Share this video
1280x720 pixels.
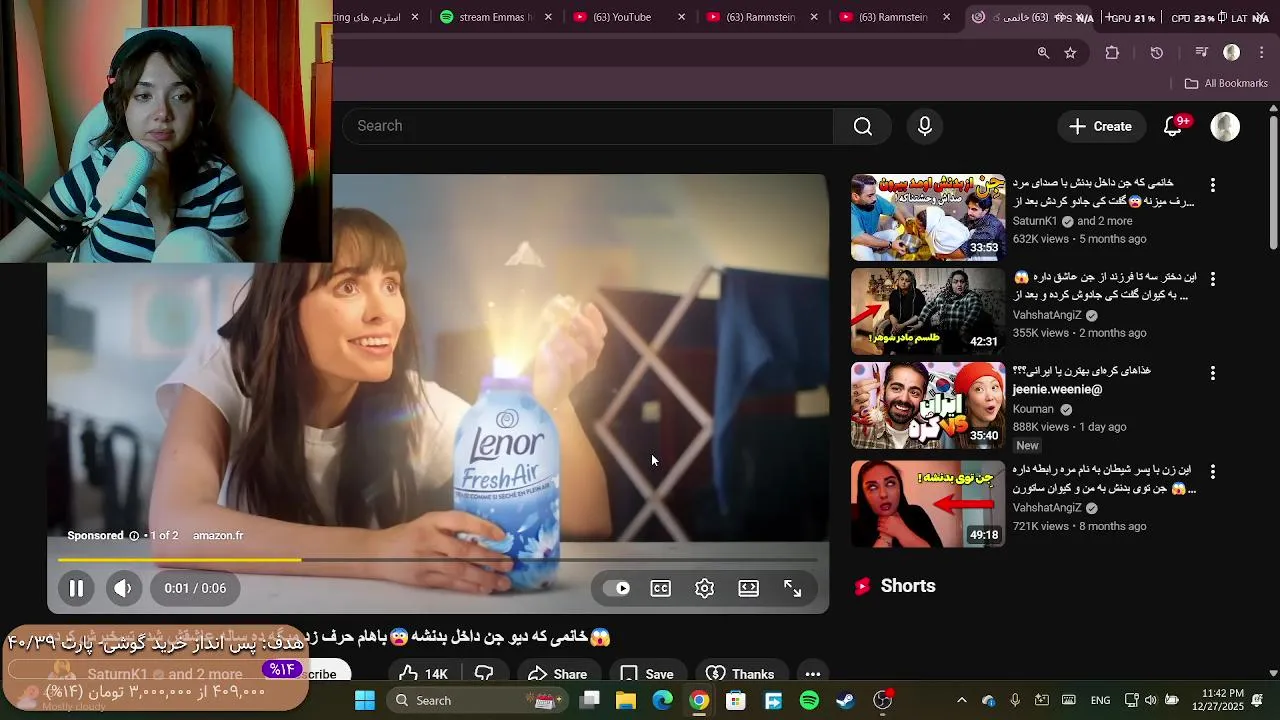click(x=557, y=674)
